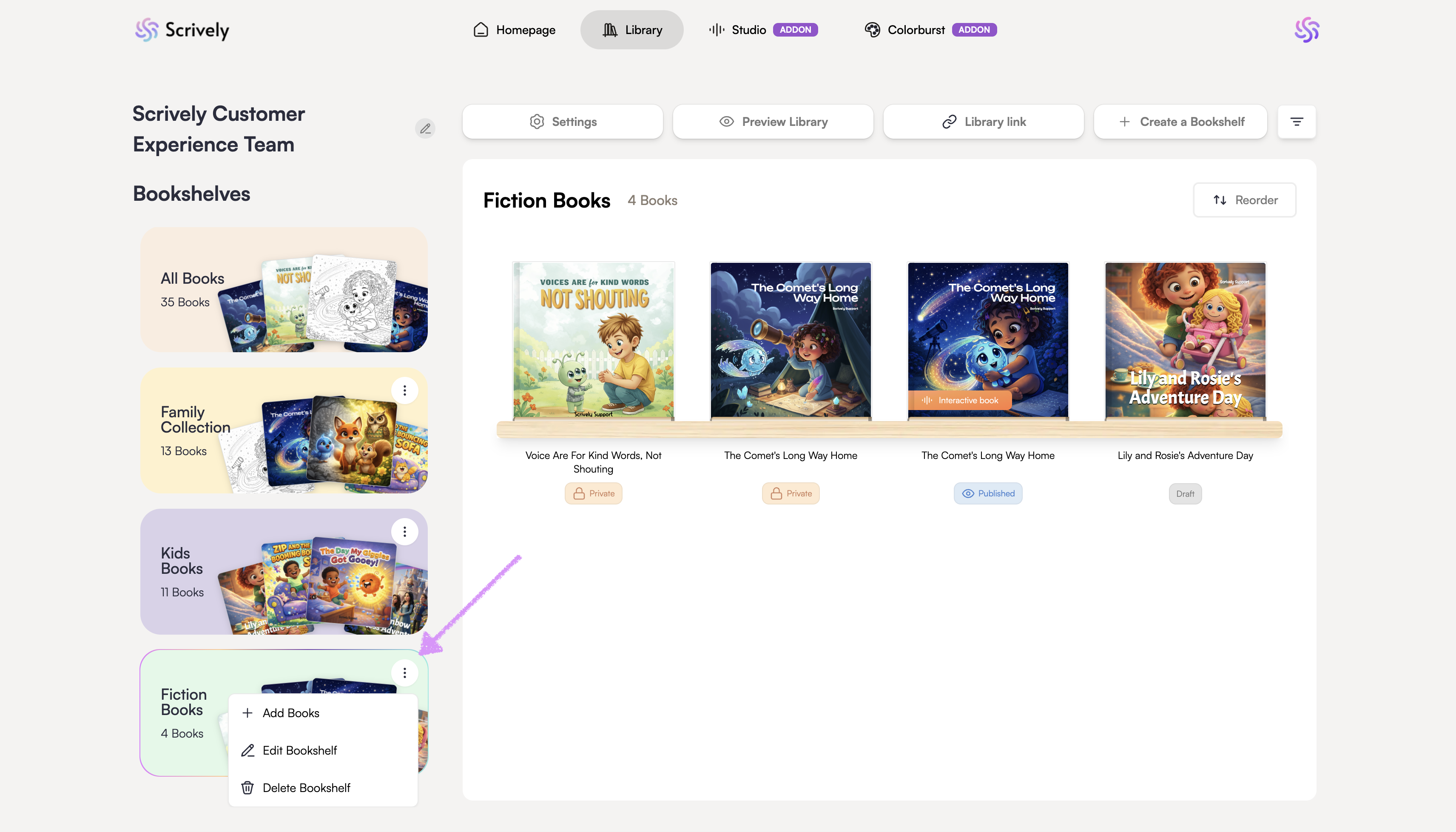Open the Family Collection three-dot menu
Image resolution: width=1456 pixels, height=832 pixels.
tap(404, 390)
